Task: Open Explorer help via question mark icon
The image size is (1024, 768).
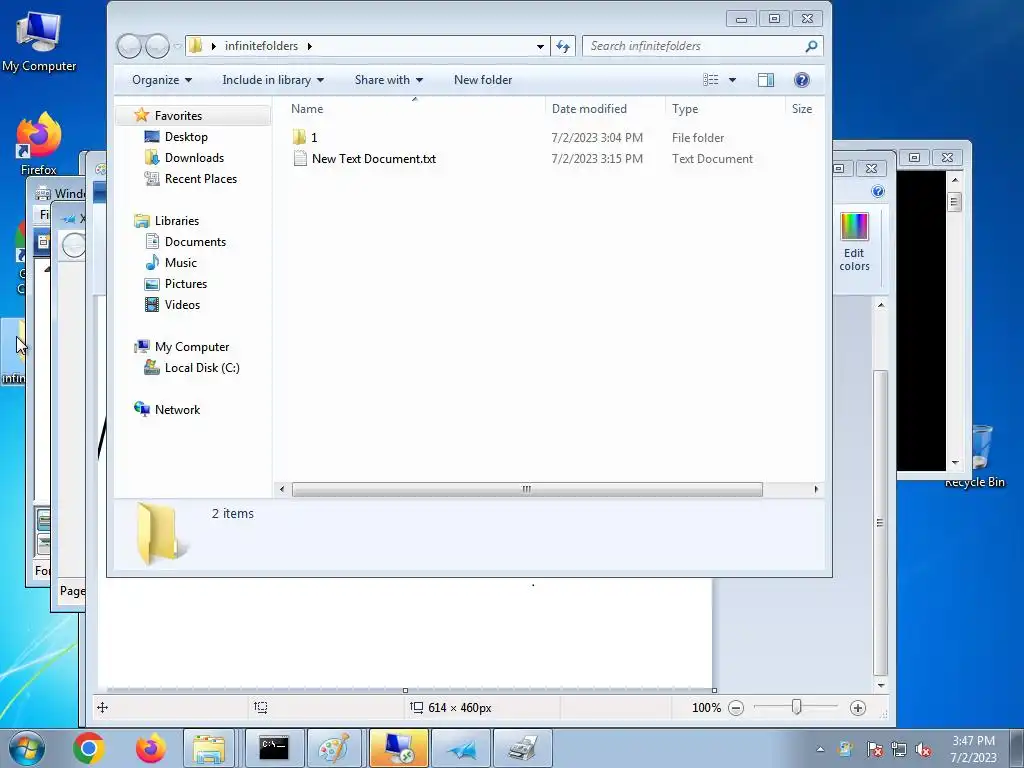Action: (x=801, y=80)
